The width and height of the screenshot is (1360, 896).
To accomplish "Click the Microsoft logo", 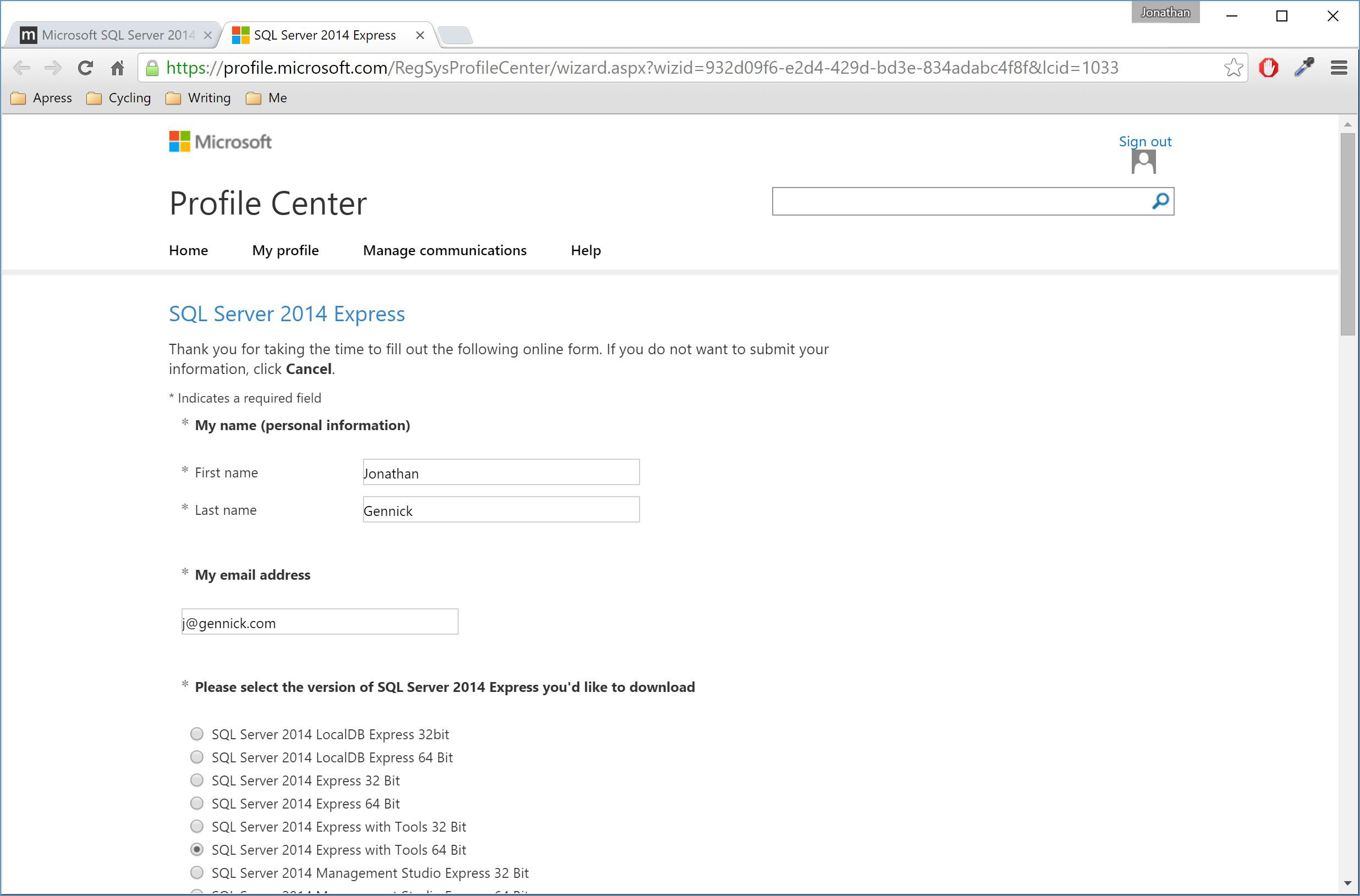I will pos(220,142).
